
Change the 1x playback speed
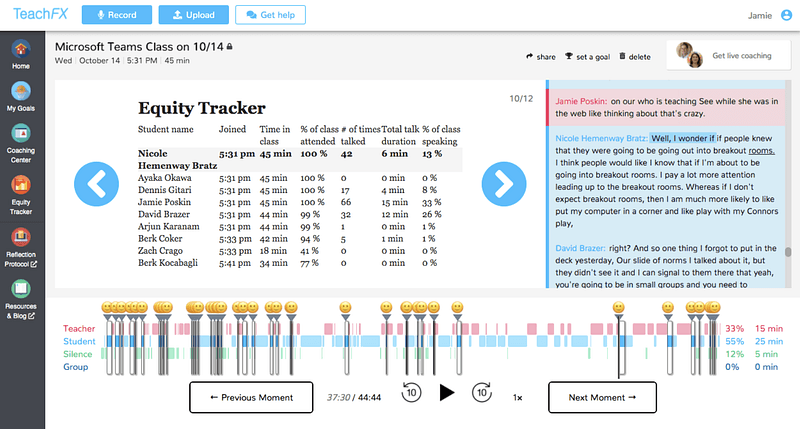(517, 397)
